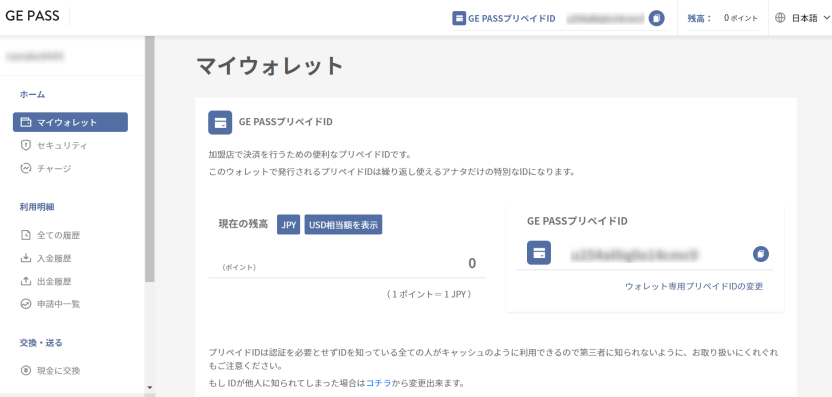Screen dimensions: 832x397
Task: Click the globe icon beside 日本語
Action: (780, 18)
